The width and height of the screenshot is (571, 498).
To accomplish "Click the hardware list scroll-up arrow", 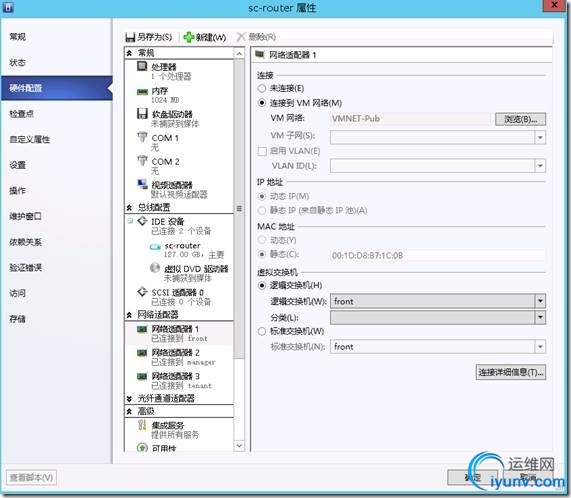I will point(239,54).
